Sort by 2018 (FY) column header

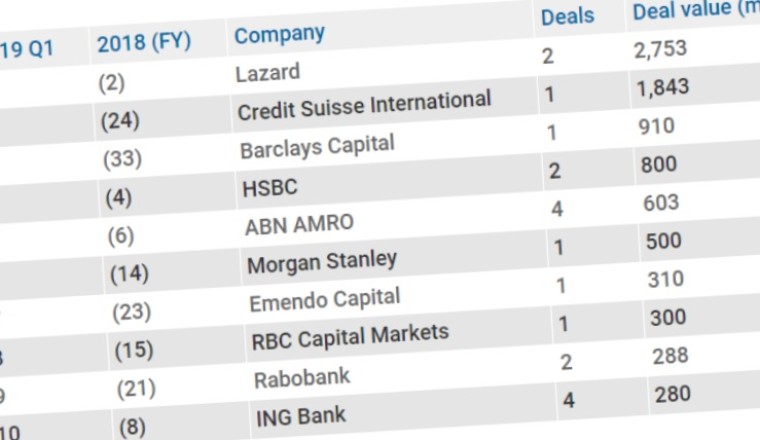pos(144,44)
